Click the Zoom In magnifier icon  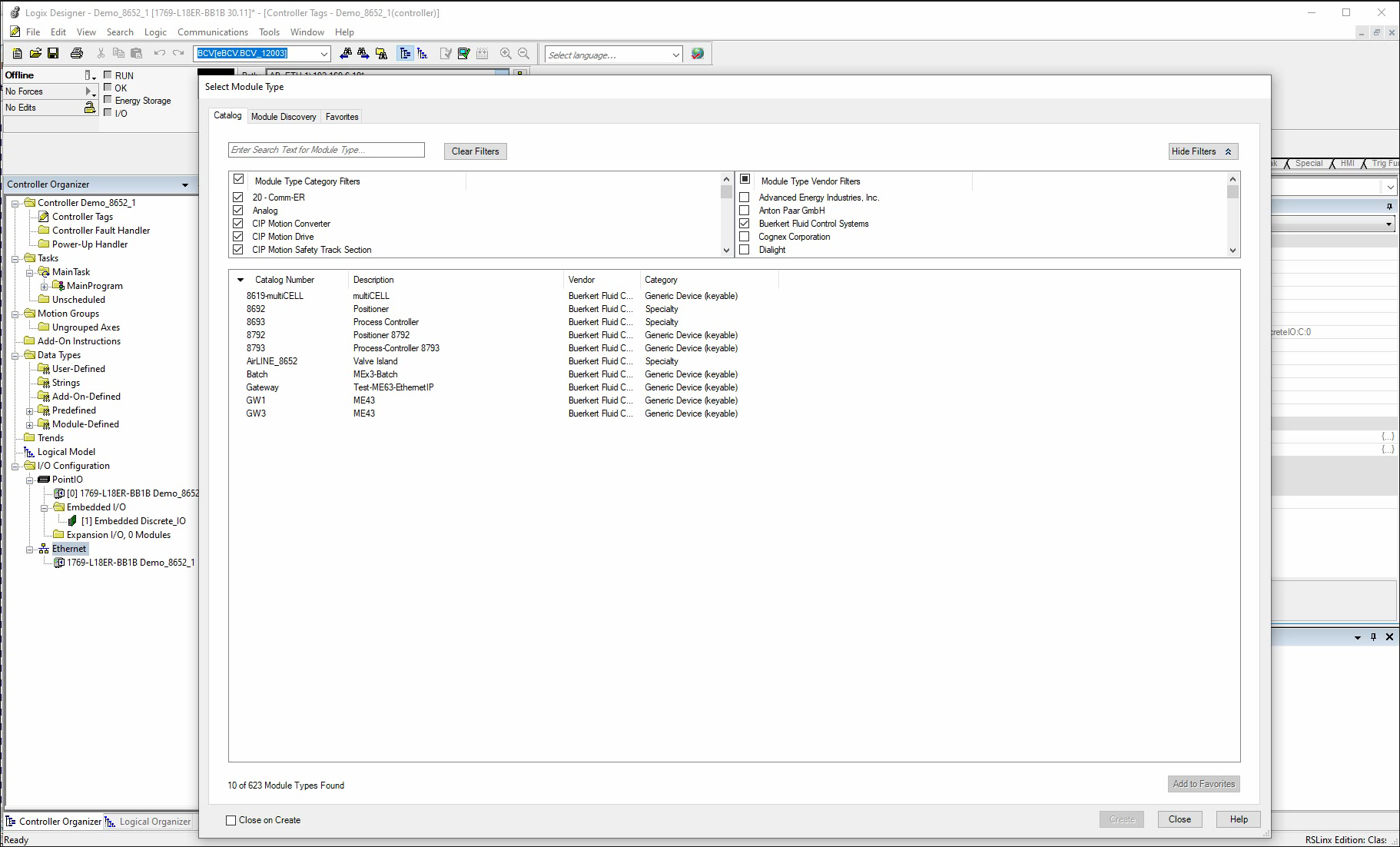[x=506, y=53]
